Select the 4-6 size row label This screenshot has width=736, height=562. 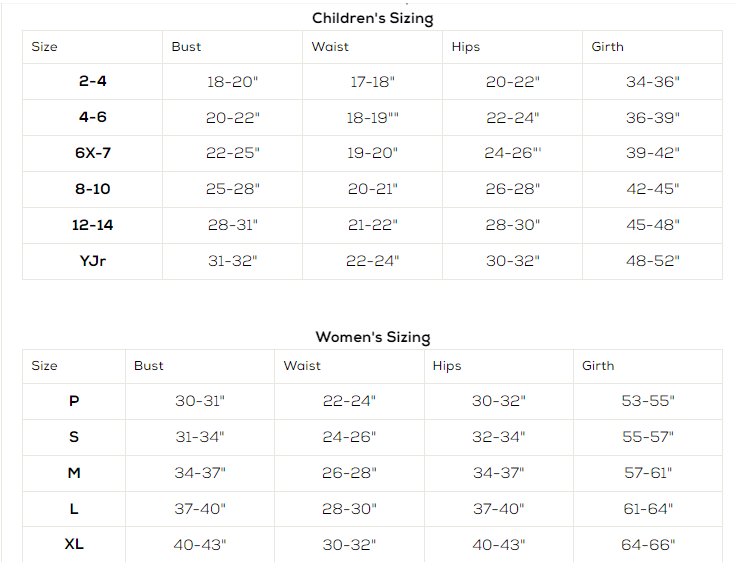tap(92, 117)
